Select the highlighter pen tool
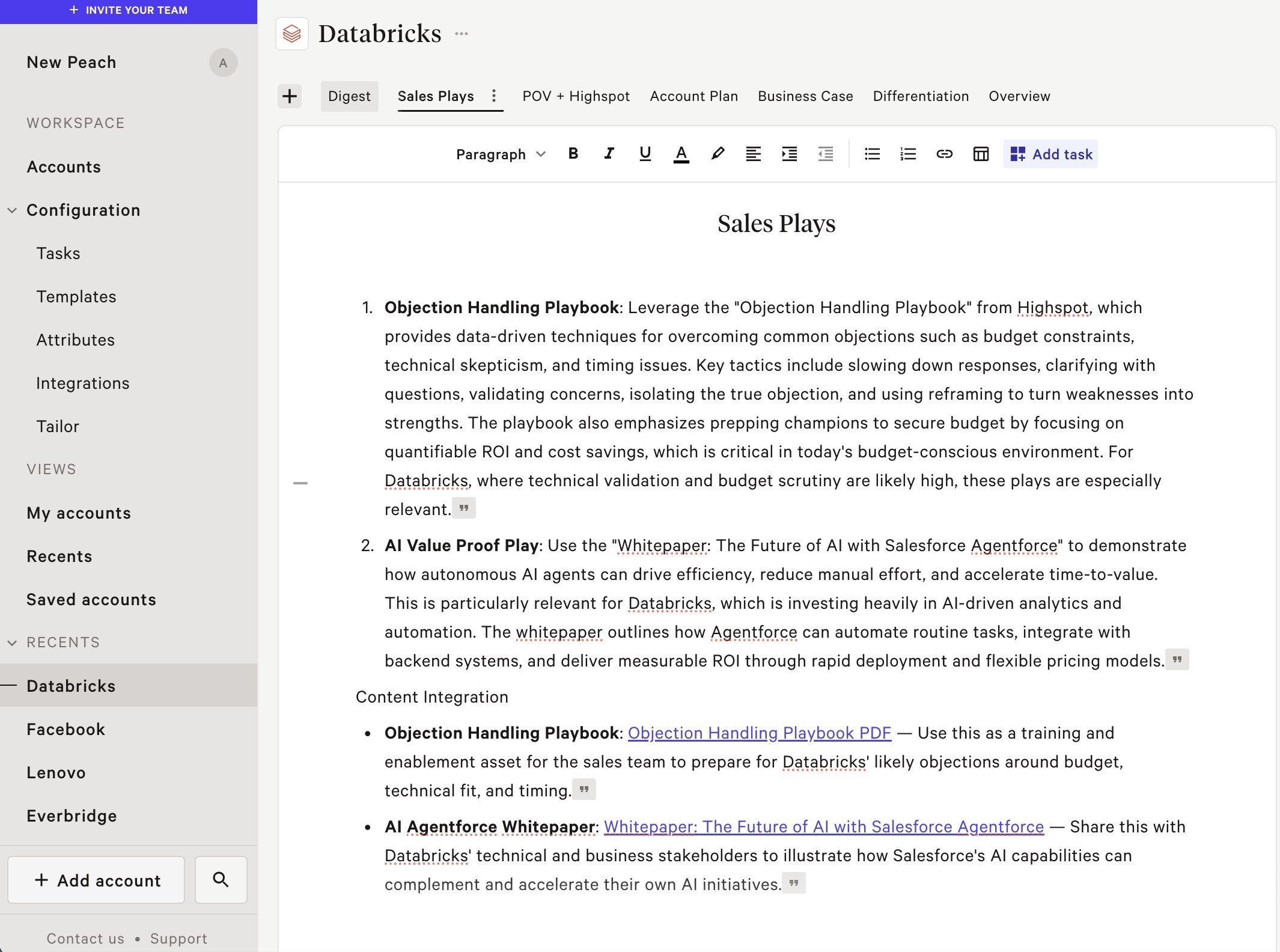 (x=717, y=154)
